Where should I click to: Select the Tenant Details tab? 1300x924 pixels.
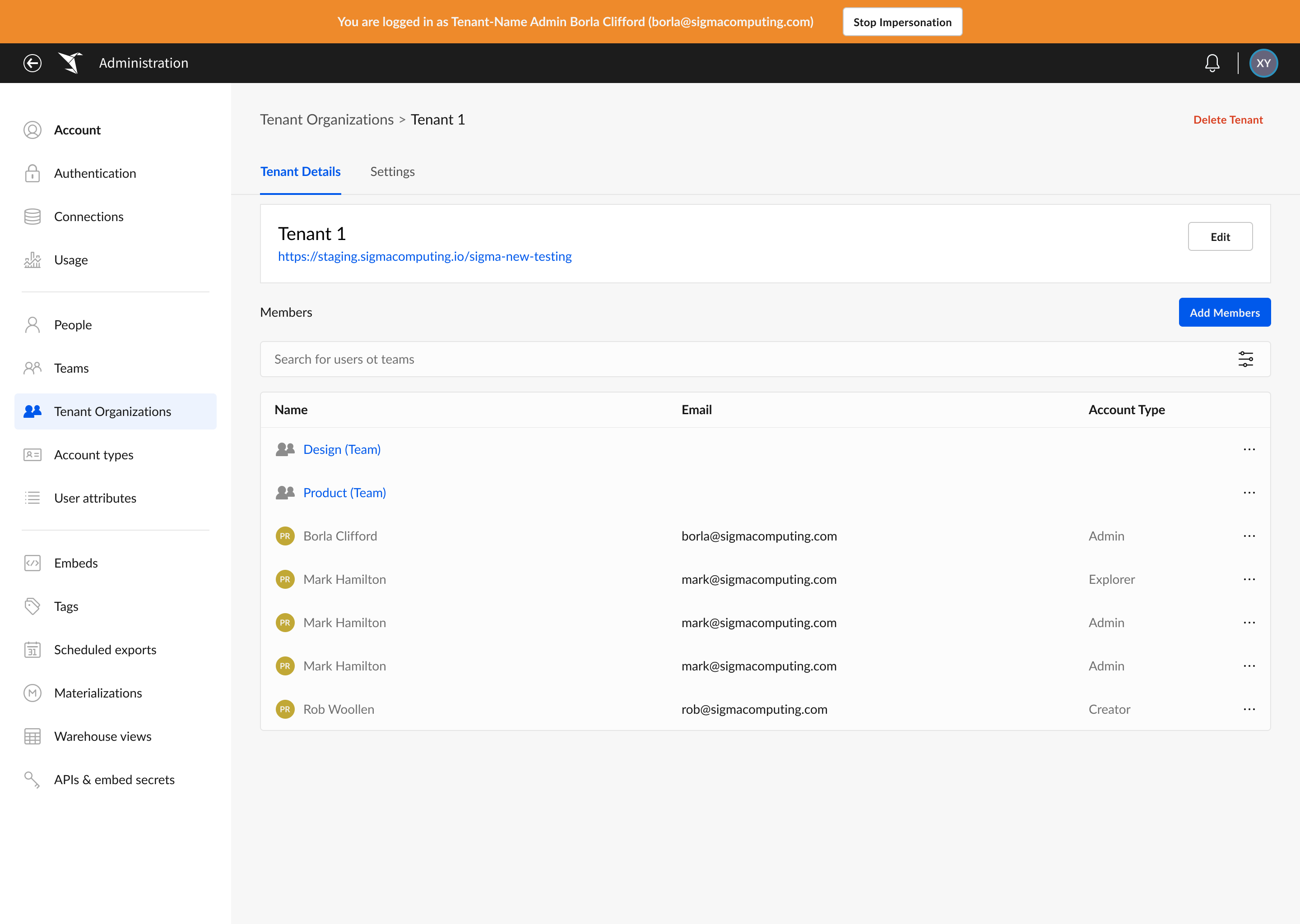click(x=301, y=171)
